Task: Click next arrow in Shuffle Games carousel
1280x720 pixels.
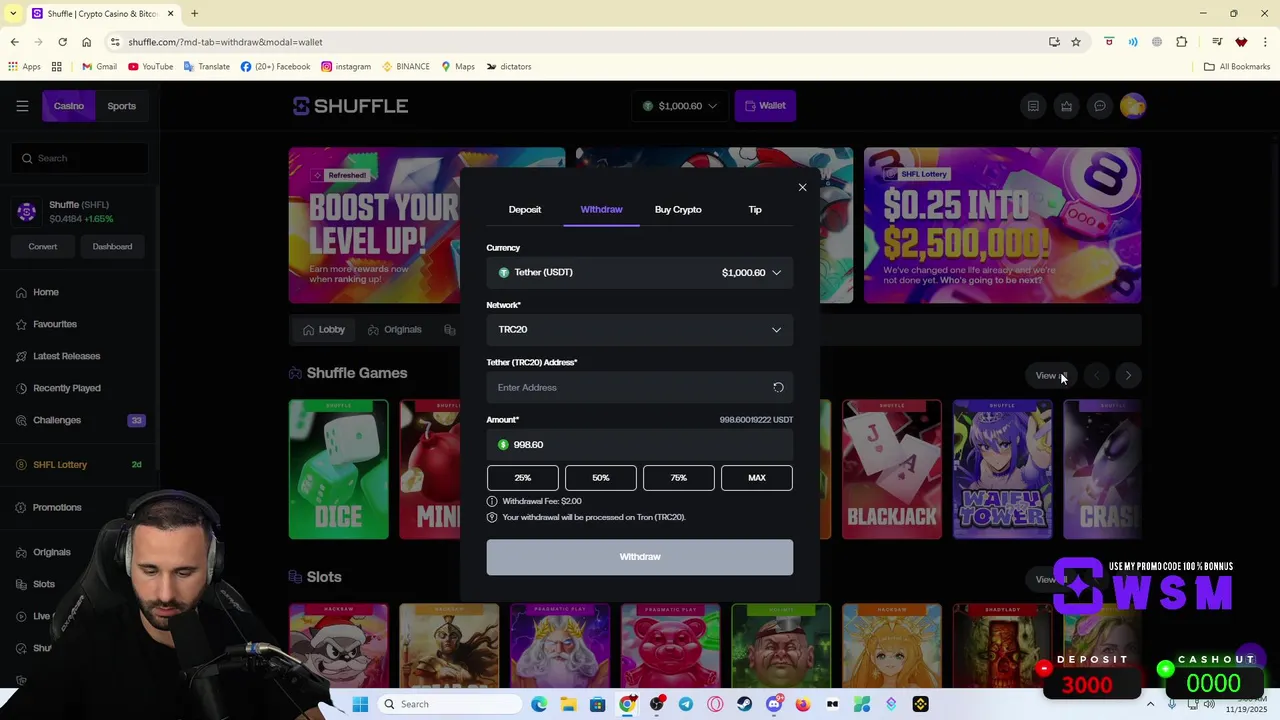Action: pos(1128,376)
